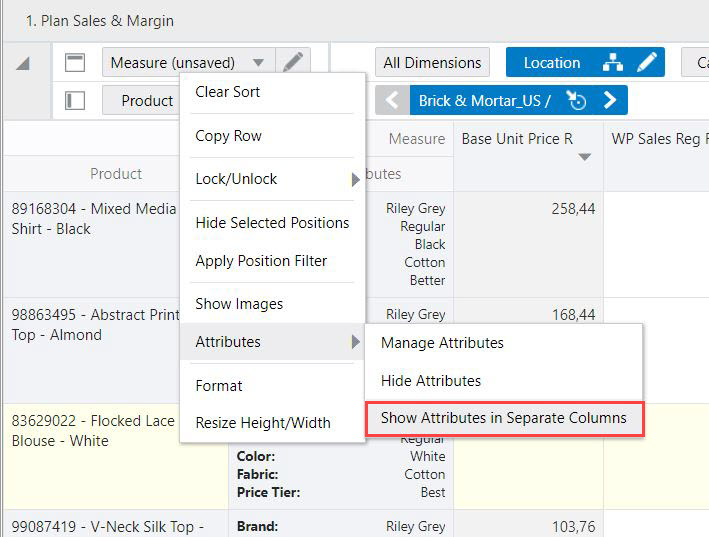Open the Measure (unsaved) dropdown
The image size is (709, 537).
[x=187, y=62]
